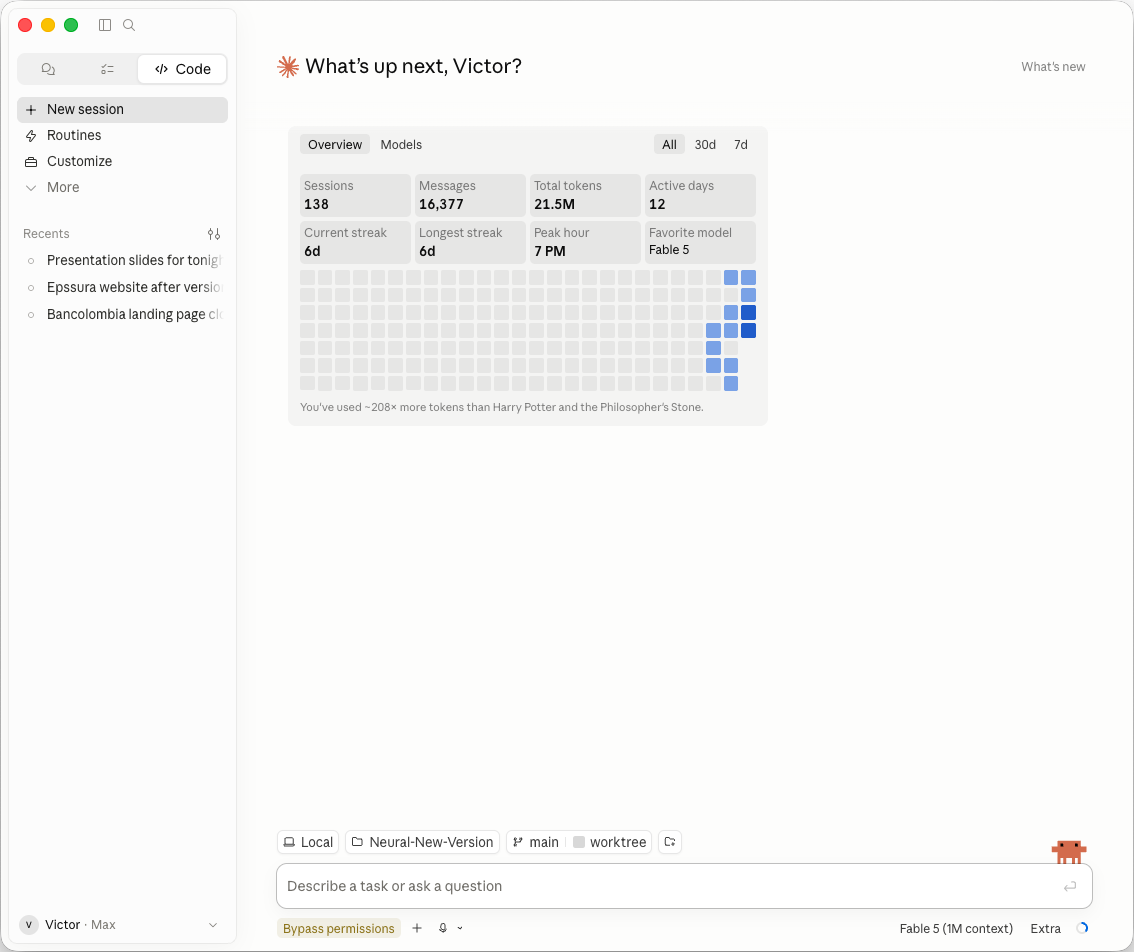The height and width of the screenshot is (952, 1134).
Task: Click the V avatar icon
Action: click(29, 925)
